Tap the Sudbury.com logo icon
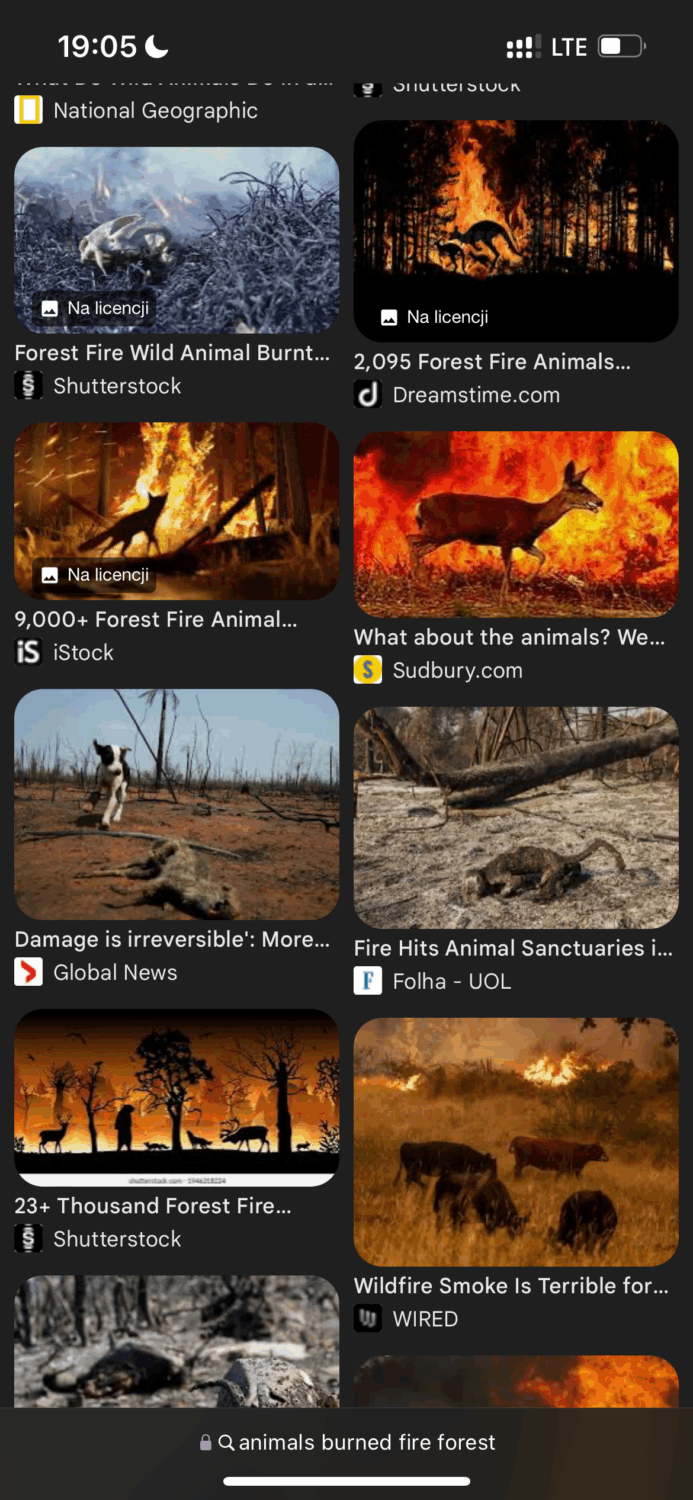The width and height of the screenshot is (693, 1500). [368, 670]
